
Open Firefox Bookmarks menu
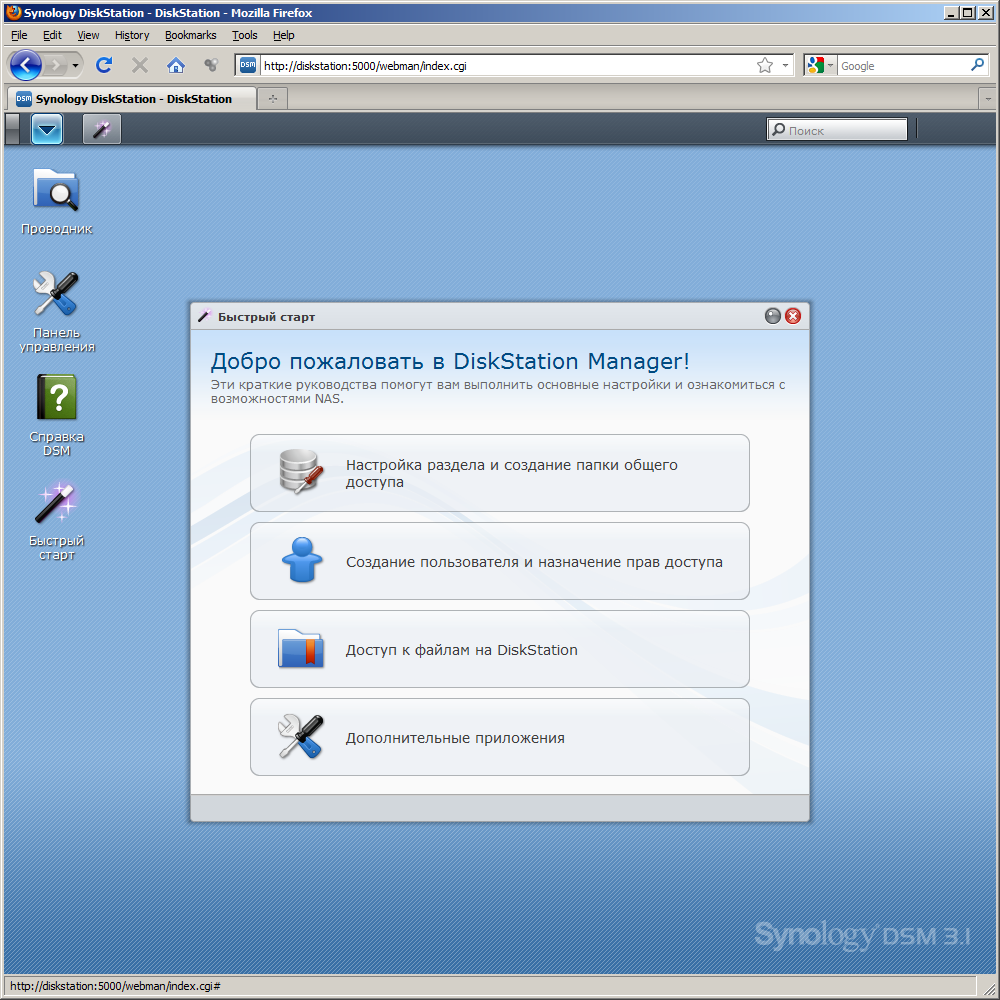click(191, 35)
